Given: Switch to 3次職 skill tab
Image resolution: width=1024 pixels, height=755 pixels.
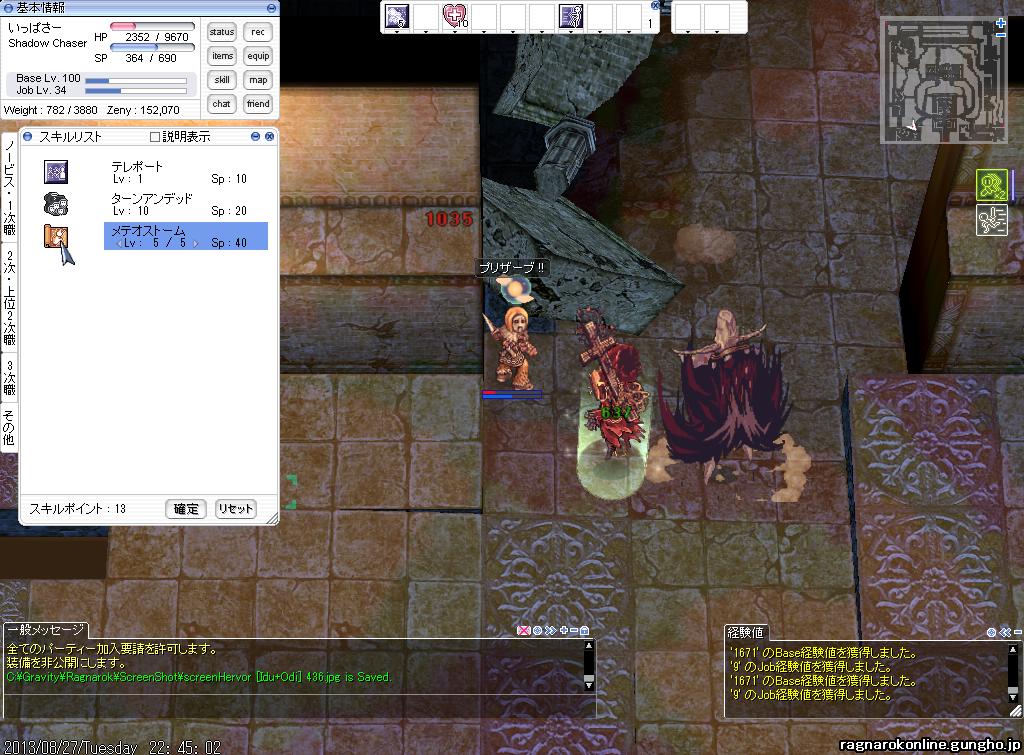Looking at the screenshot, I should [x=9, y=378].
